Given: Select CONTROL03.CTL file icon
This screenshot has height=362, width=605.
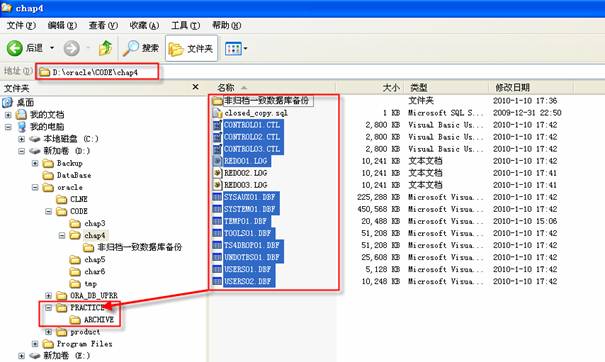Looking at the screenshot, I should pyautogui.click(x=217, y=149).
